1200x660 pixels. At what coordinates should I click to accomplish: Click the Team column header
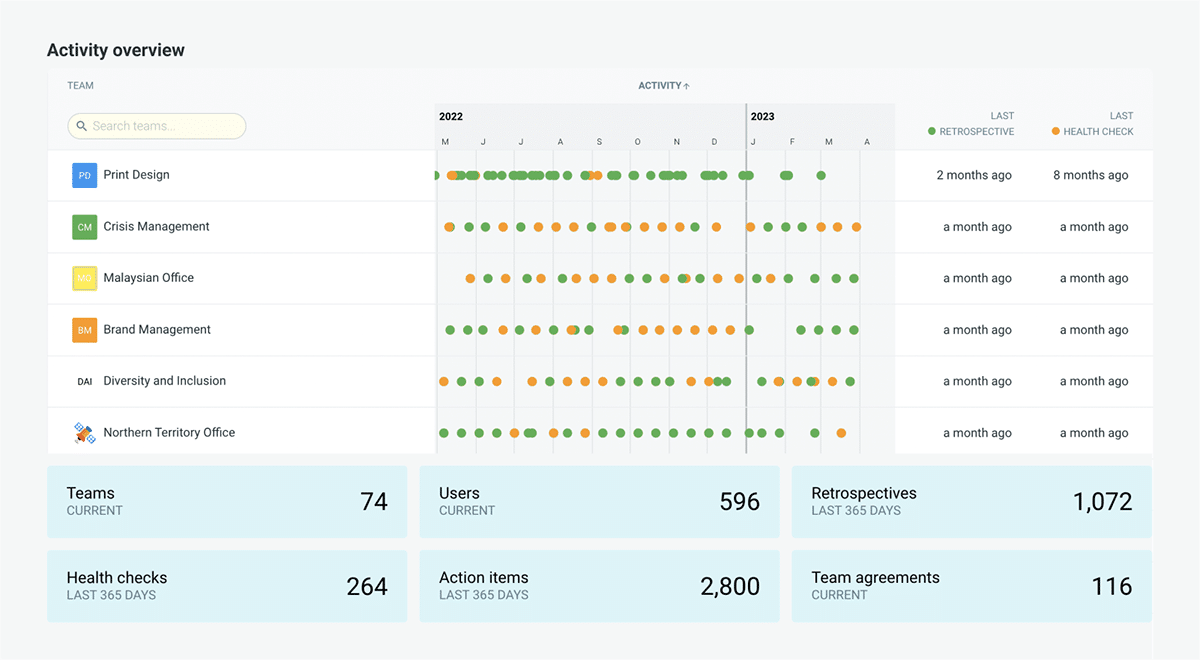click(80, 86)
